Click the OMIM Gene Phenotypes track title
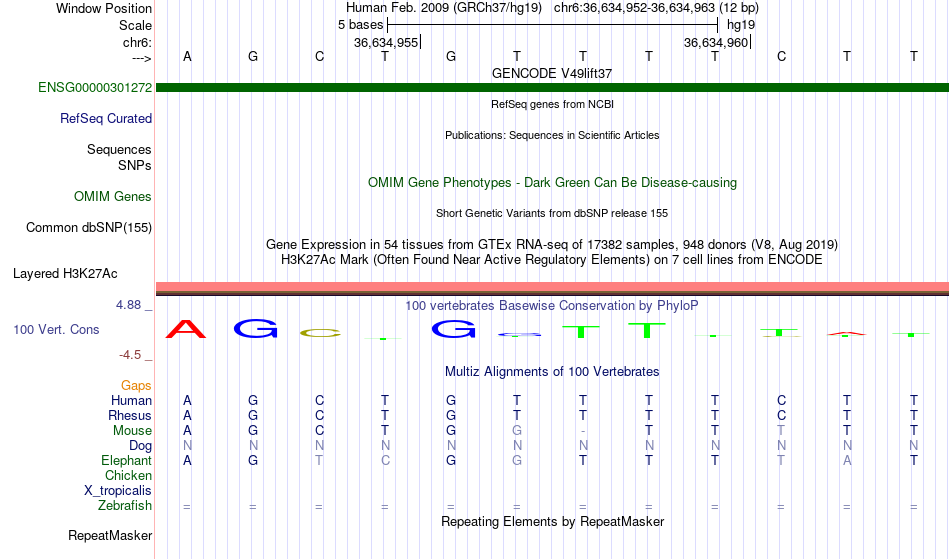The height and width of the screenshot is (559, 950). pyautogui.click(x=553, y=182)
